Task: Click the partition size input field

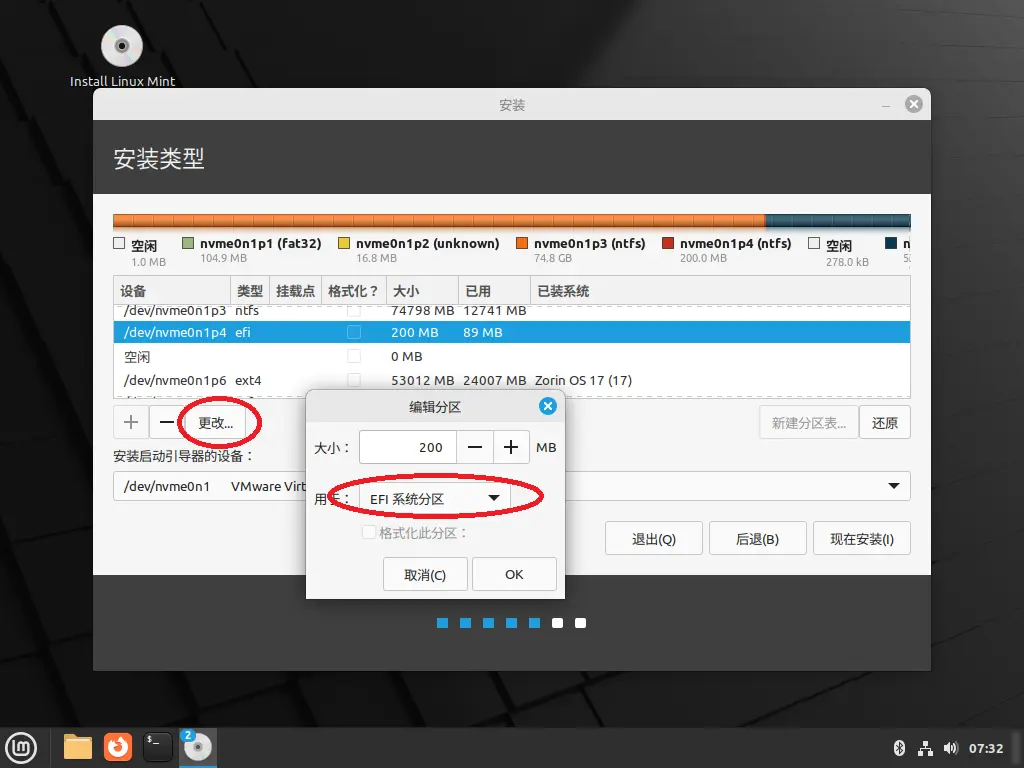Action: point(408,447)
